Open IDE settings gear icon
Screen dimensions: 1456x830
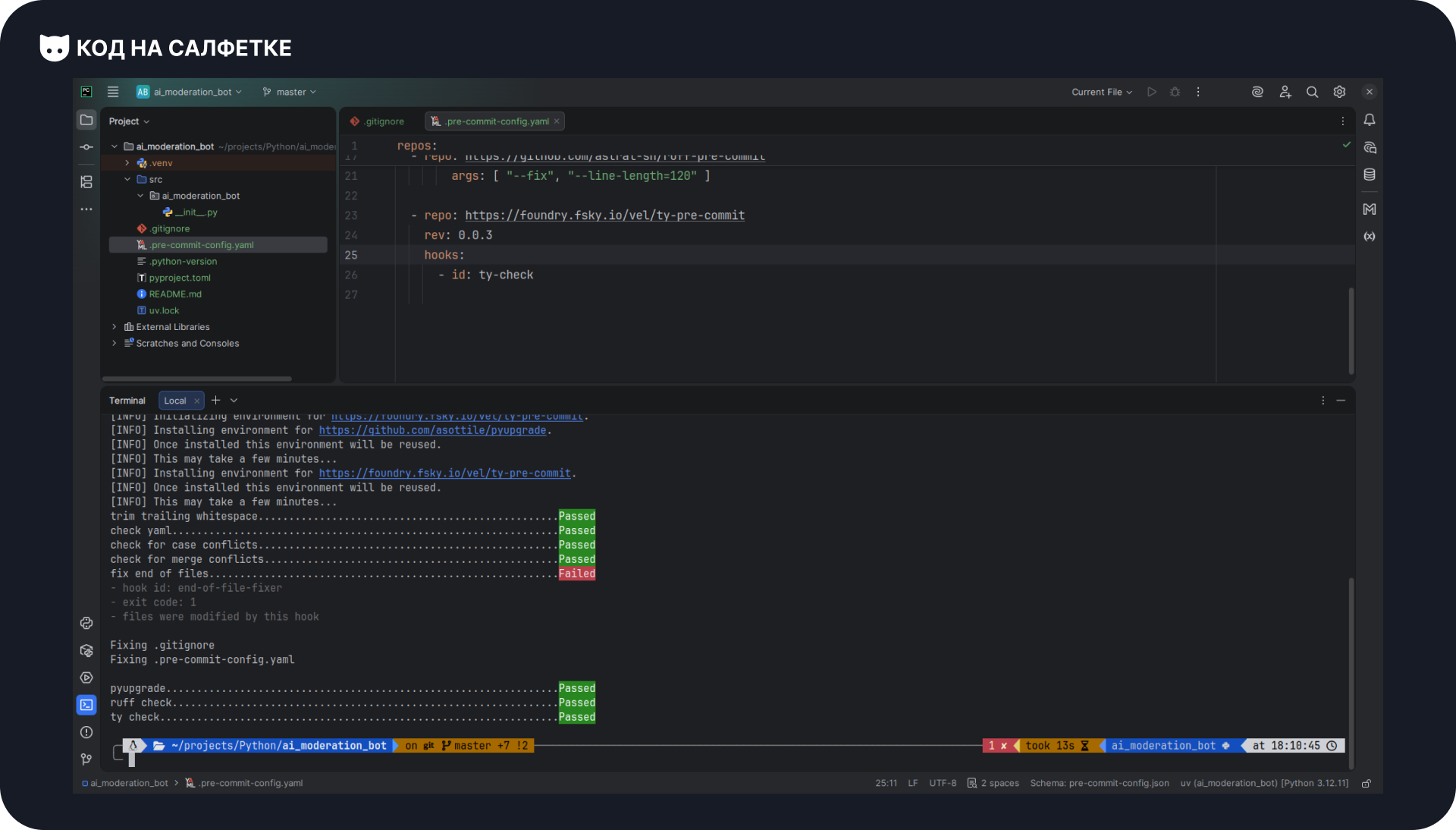tap(1340, 92)
